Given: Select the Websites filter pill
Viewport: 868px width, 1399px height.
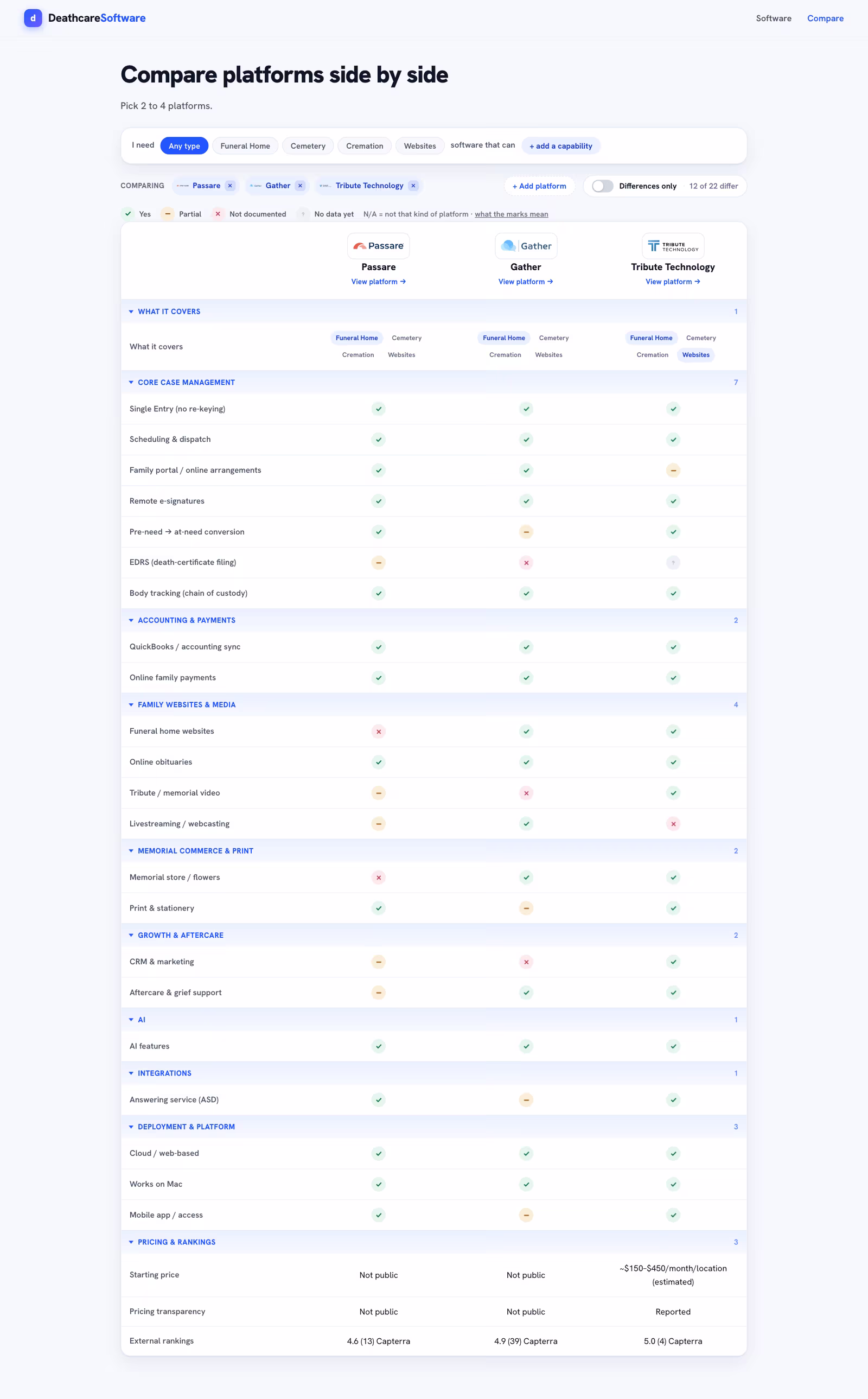Looking at the screenshot, I should (x=420, y=146).
